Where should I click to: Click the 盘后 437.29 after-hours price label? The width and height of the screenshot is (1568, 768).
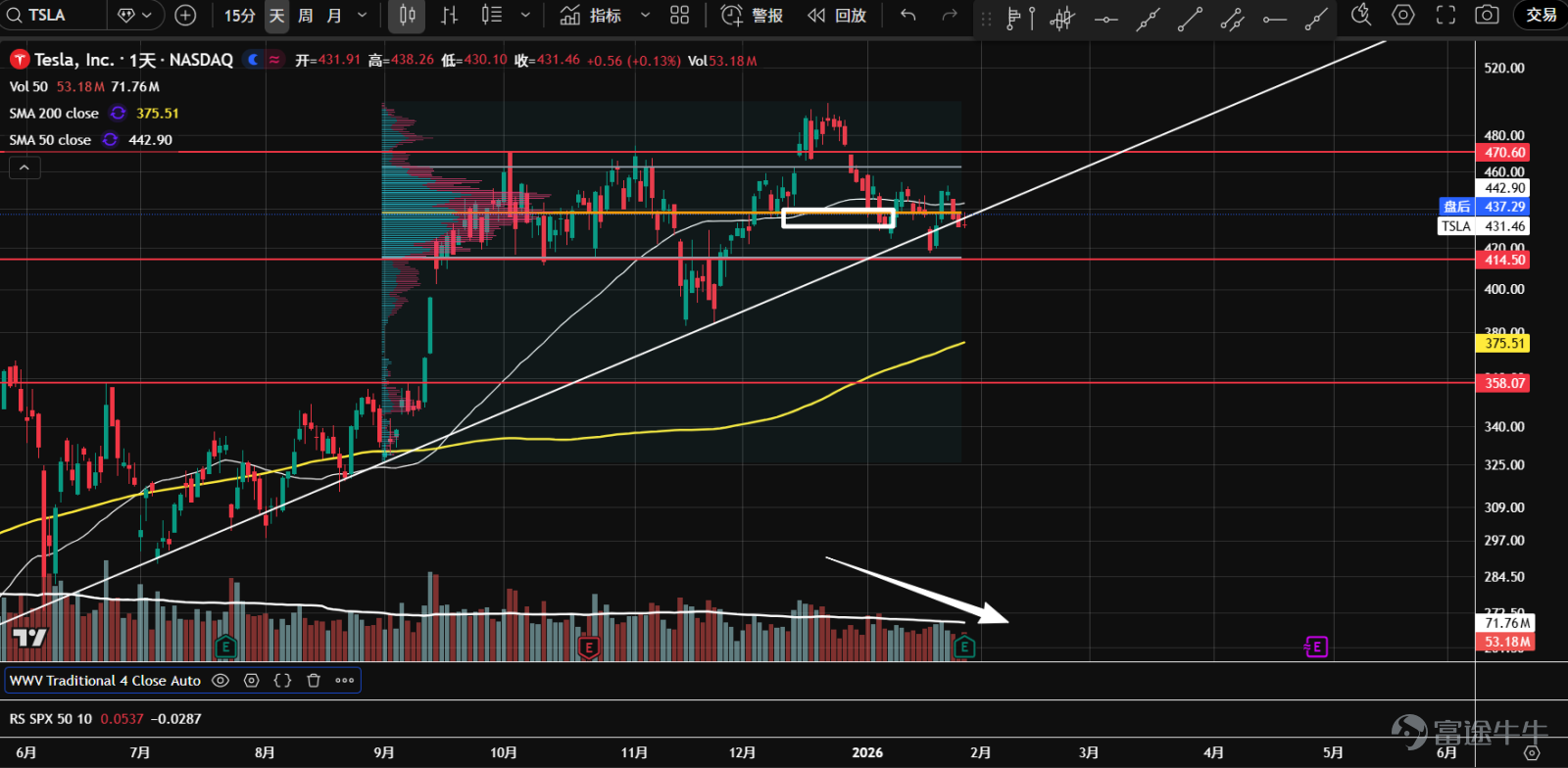click(x=1484, y=207)
